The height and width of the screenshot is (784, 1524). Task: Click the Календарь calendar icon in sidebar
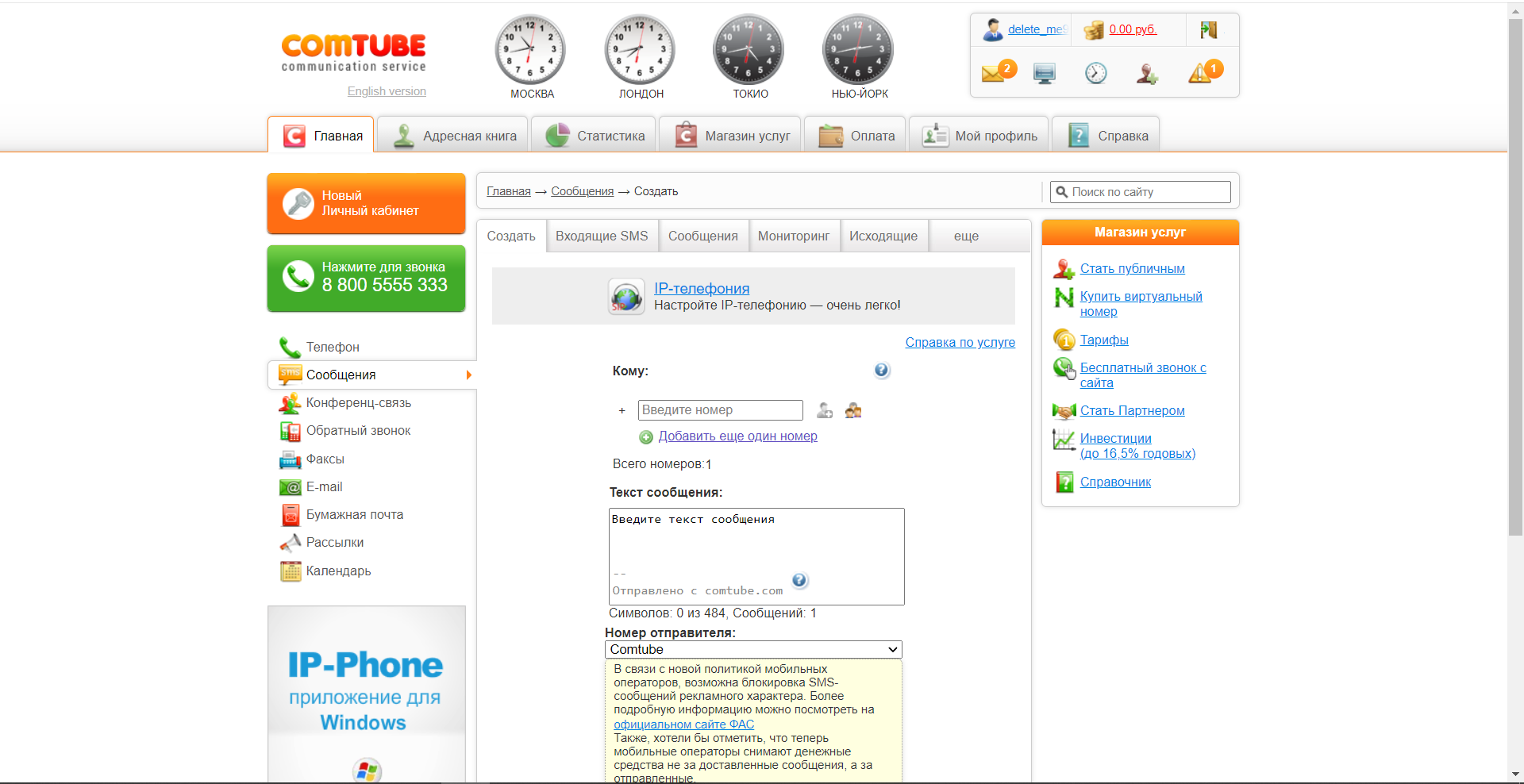pos(291,571)
